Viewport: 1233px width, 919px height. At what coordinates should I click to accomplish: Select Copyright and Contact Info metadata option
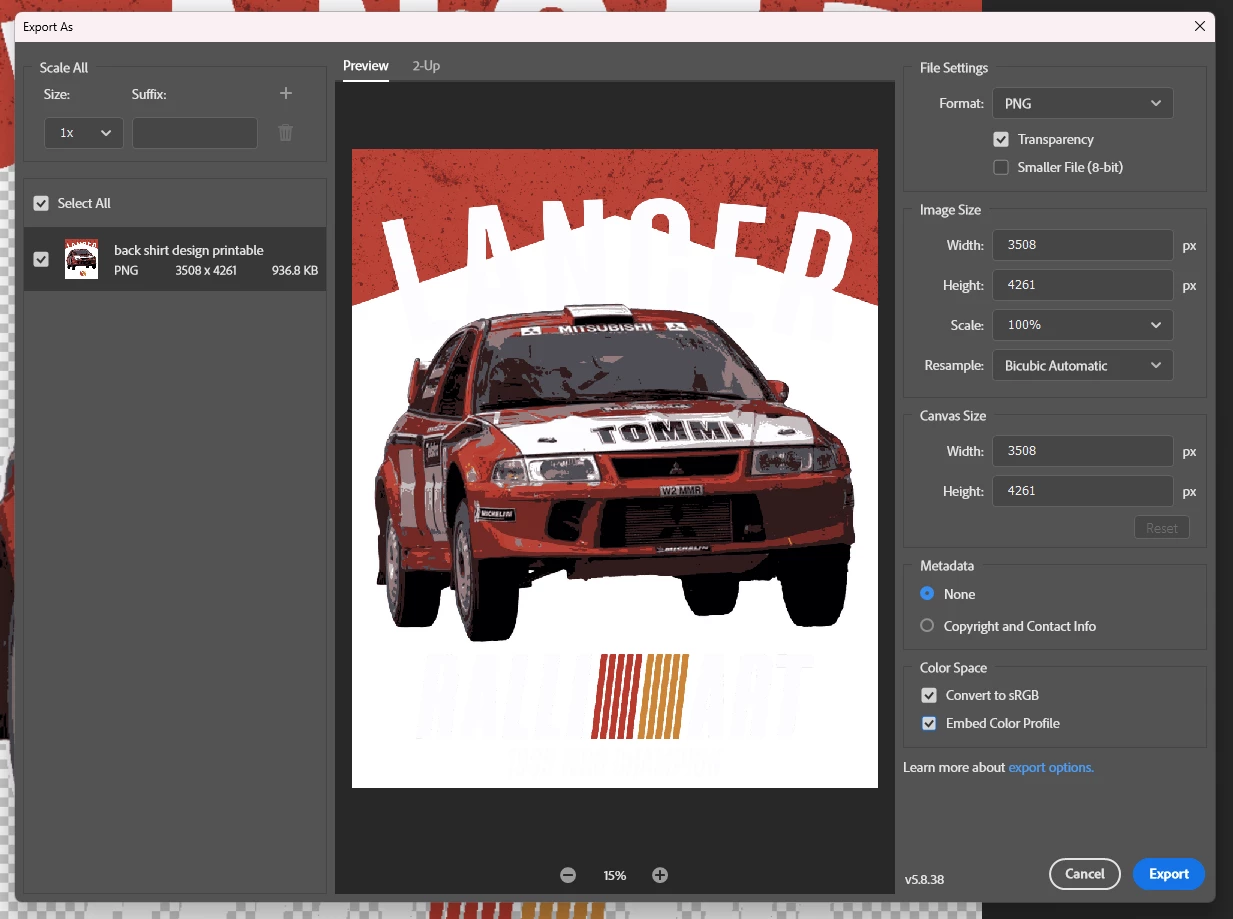click(927, 626)
